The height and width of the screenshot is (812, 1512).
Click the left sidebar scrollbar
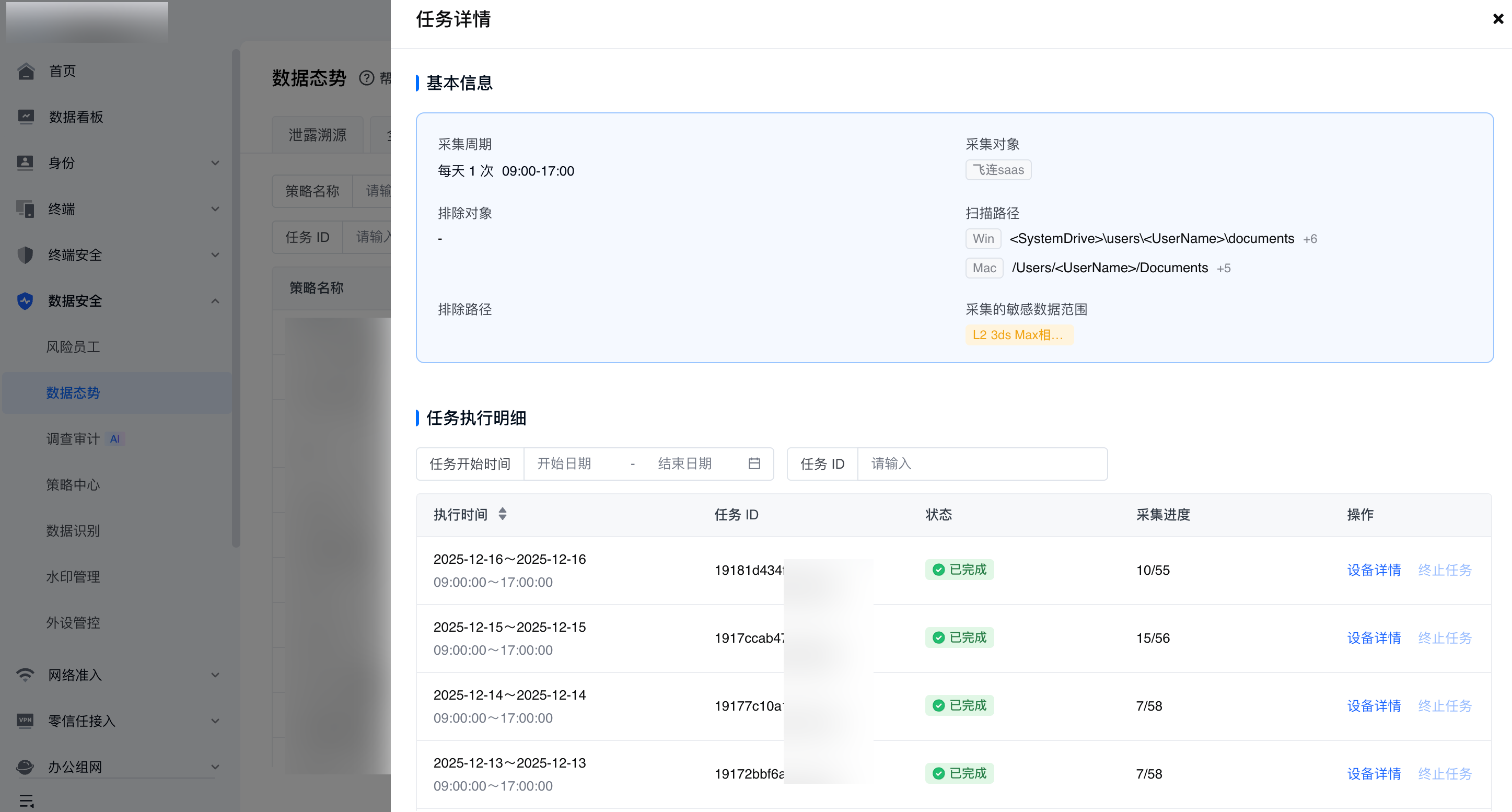pos(236,298)
